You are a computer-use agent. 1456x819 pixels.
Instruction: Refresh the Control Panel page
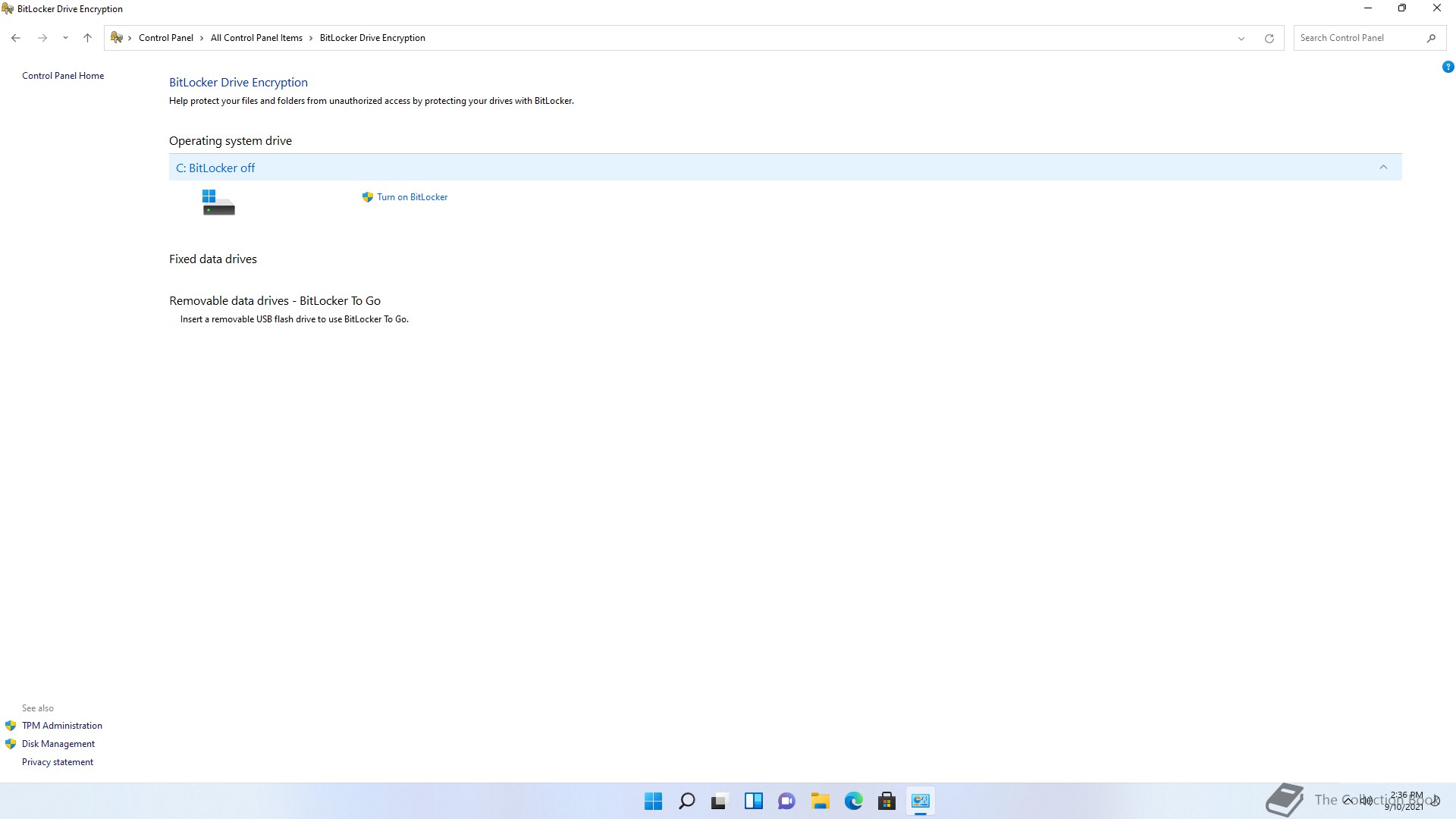1269,38
